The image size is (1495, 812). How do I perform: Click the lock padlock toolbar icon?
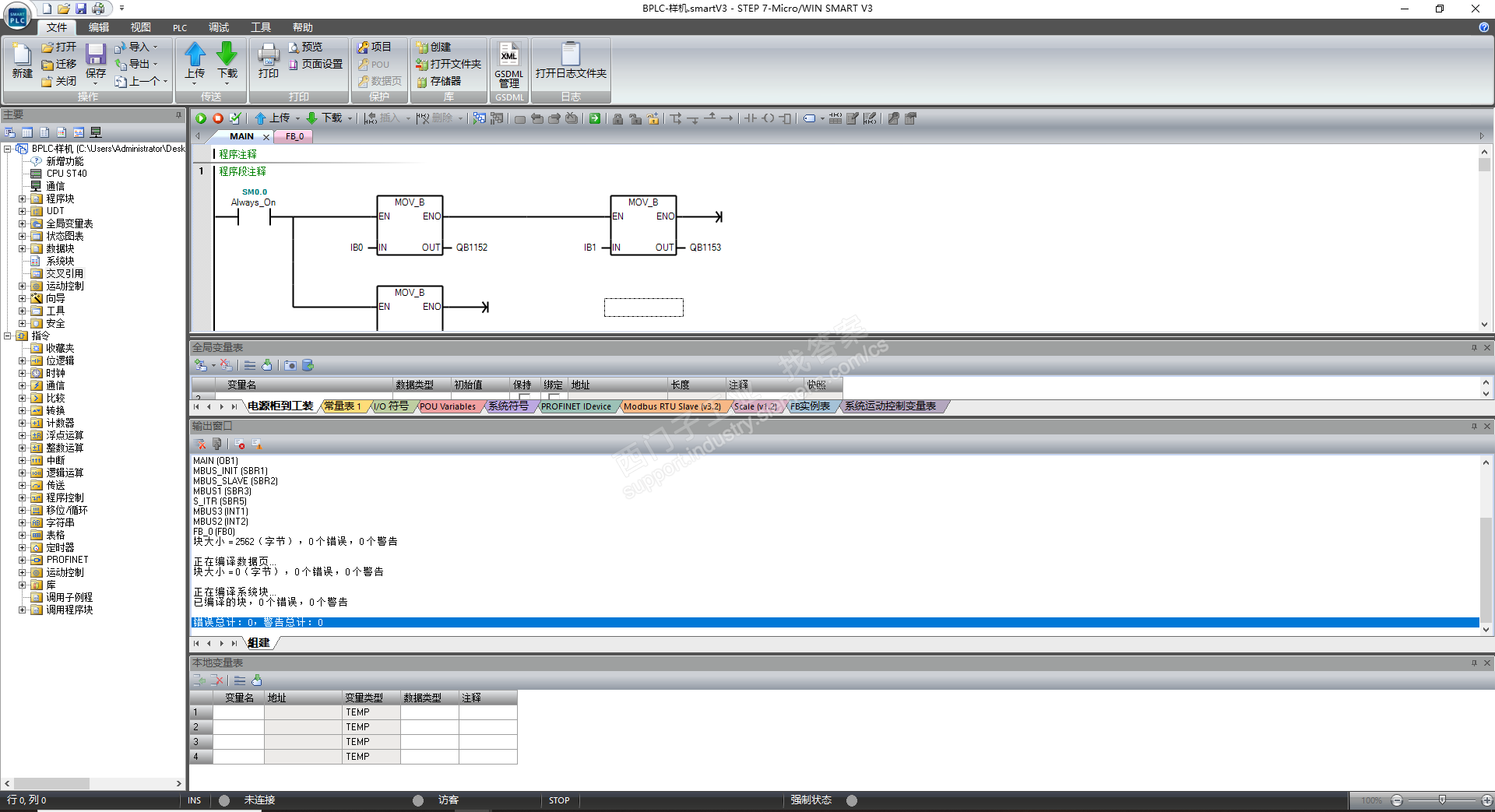point(617,118)
